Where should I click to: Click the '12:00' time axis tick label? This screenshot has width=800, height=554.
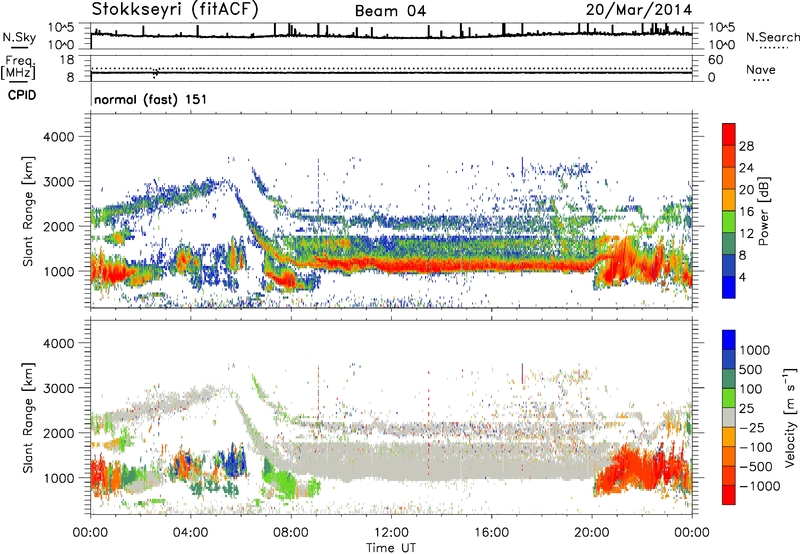pos(391,533)
